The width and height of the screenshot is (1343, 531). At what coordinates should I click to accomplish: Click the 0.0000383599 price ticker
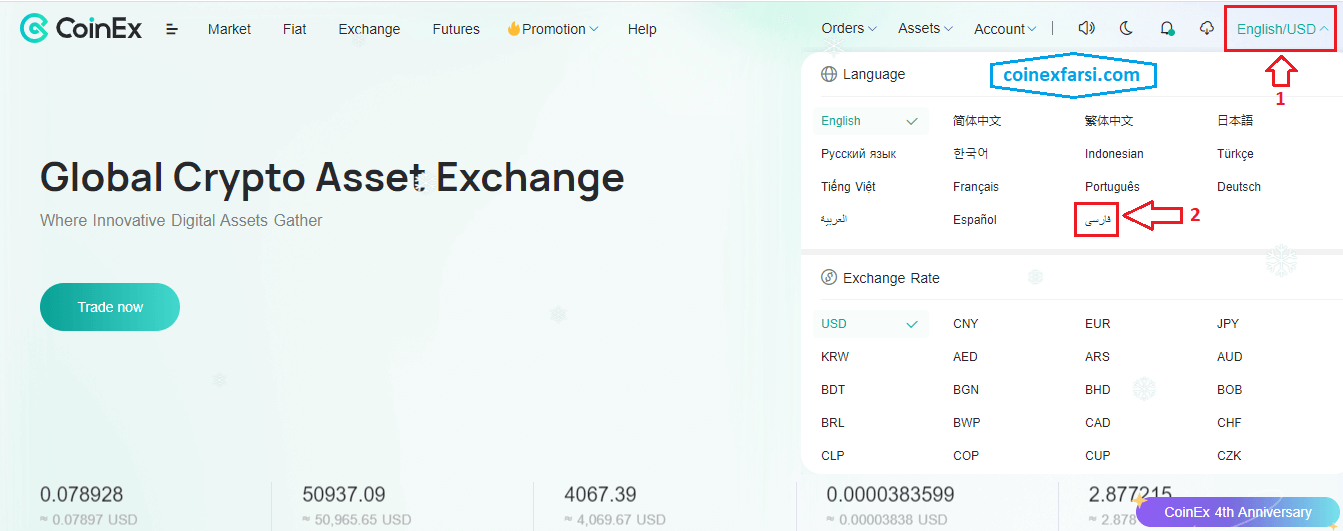click(890, 494)
